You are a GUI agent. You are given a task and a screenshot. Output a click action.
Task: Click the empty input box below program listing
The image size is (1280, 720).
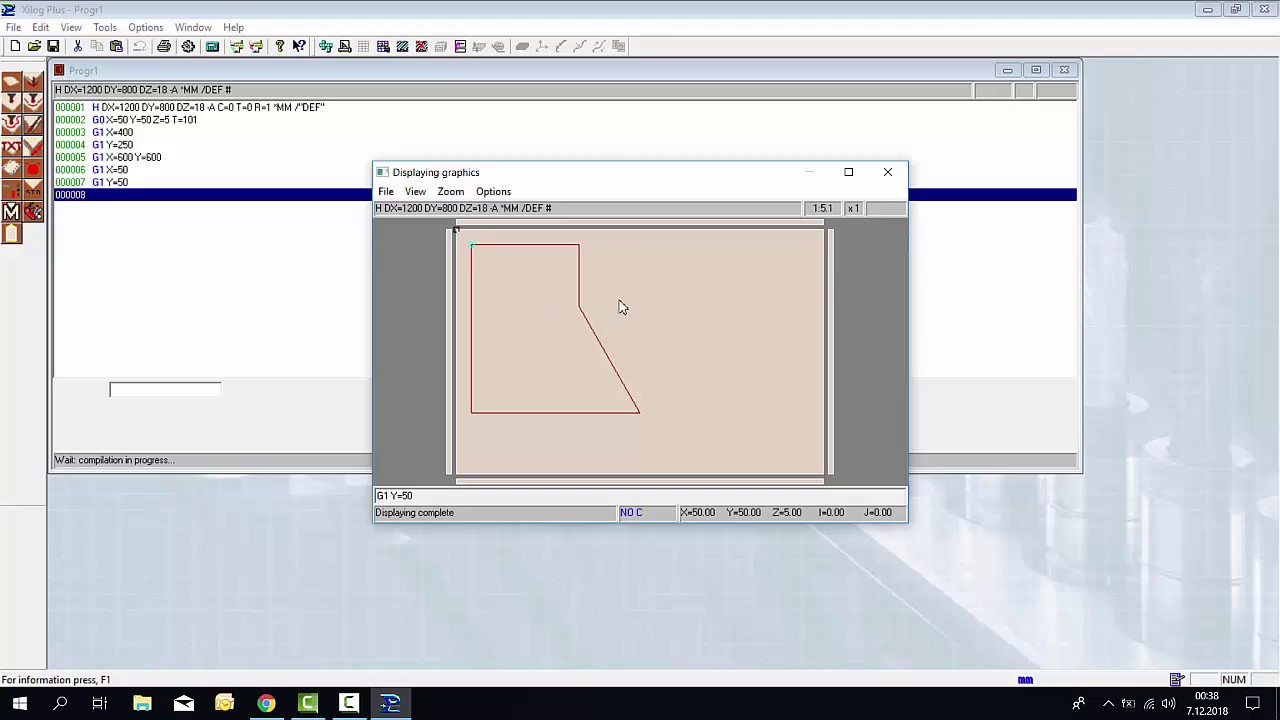[x=165, y=389]
